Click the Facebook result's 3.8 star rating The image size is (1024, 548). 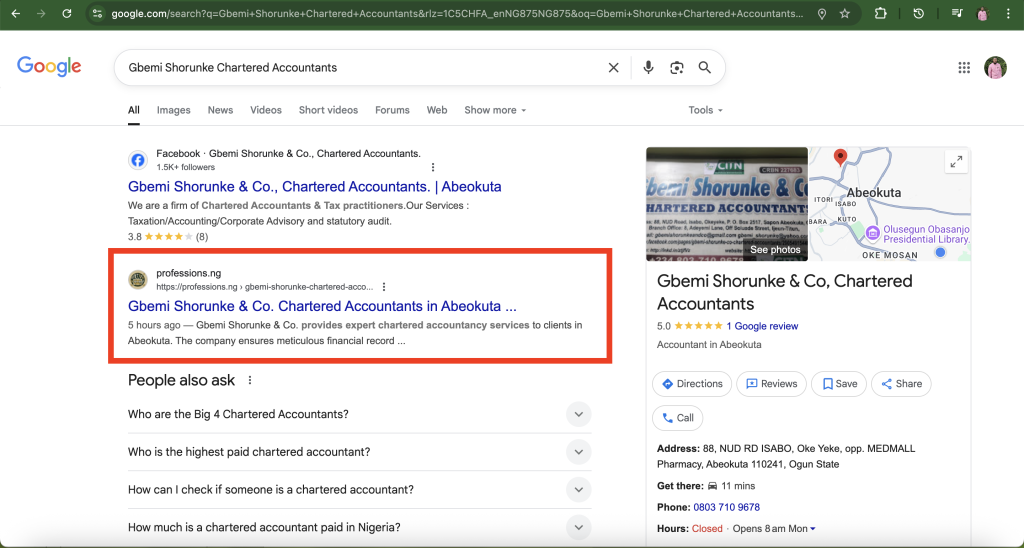click(168, 236)
